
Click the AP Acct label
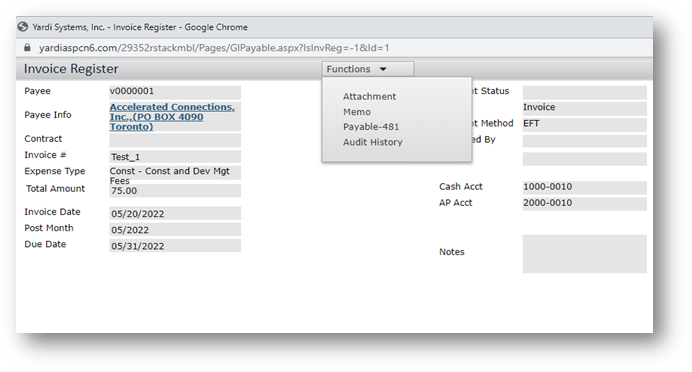point(455,203)
